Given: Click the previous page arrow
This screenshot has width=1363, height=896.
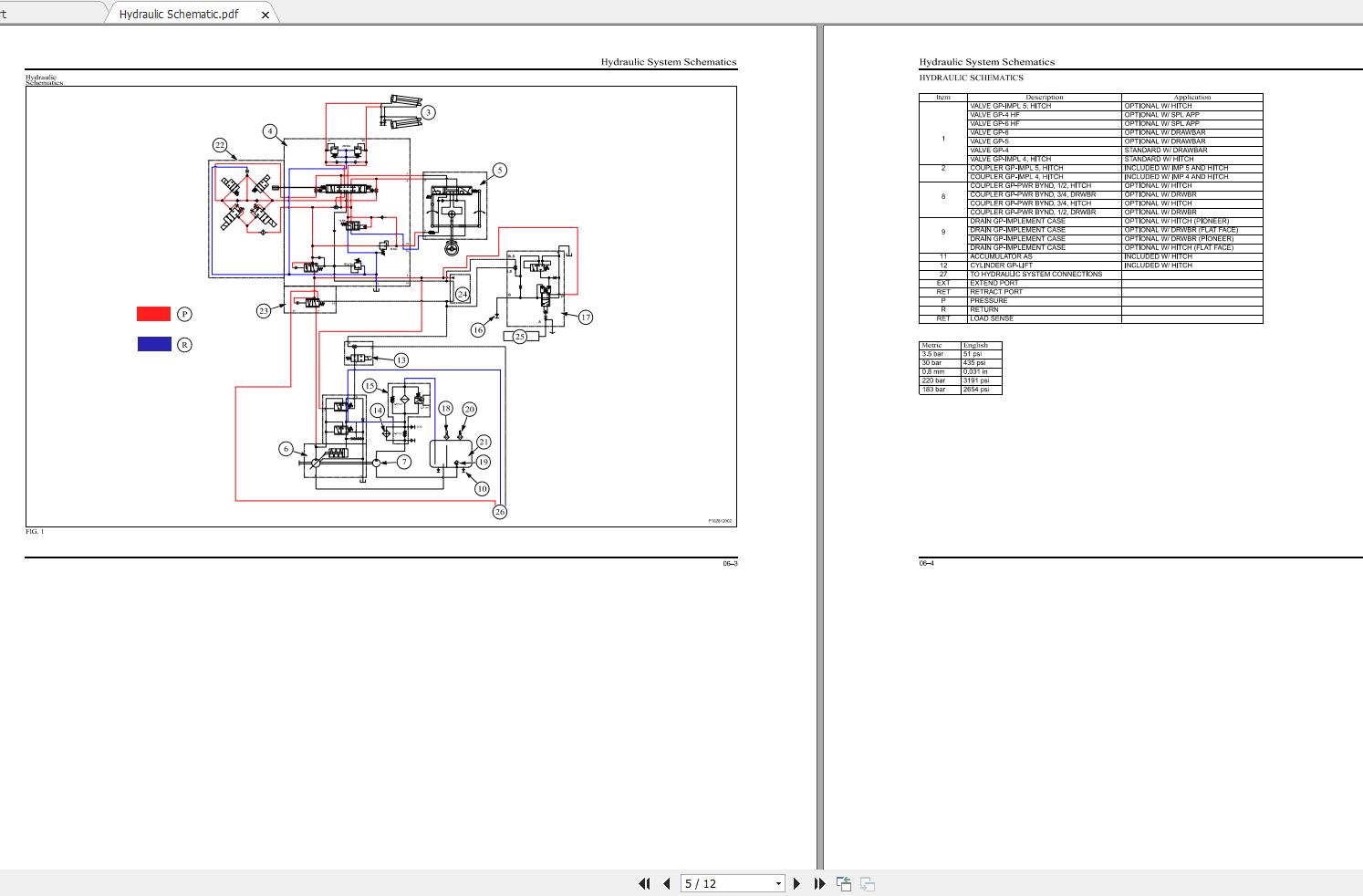Looking at the screenshot, I should point(666,883).
